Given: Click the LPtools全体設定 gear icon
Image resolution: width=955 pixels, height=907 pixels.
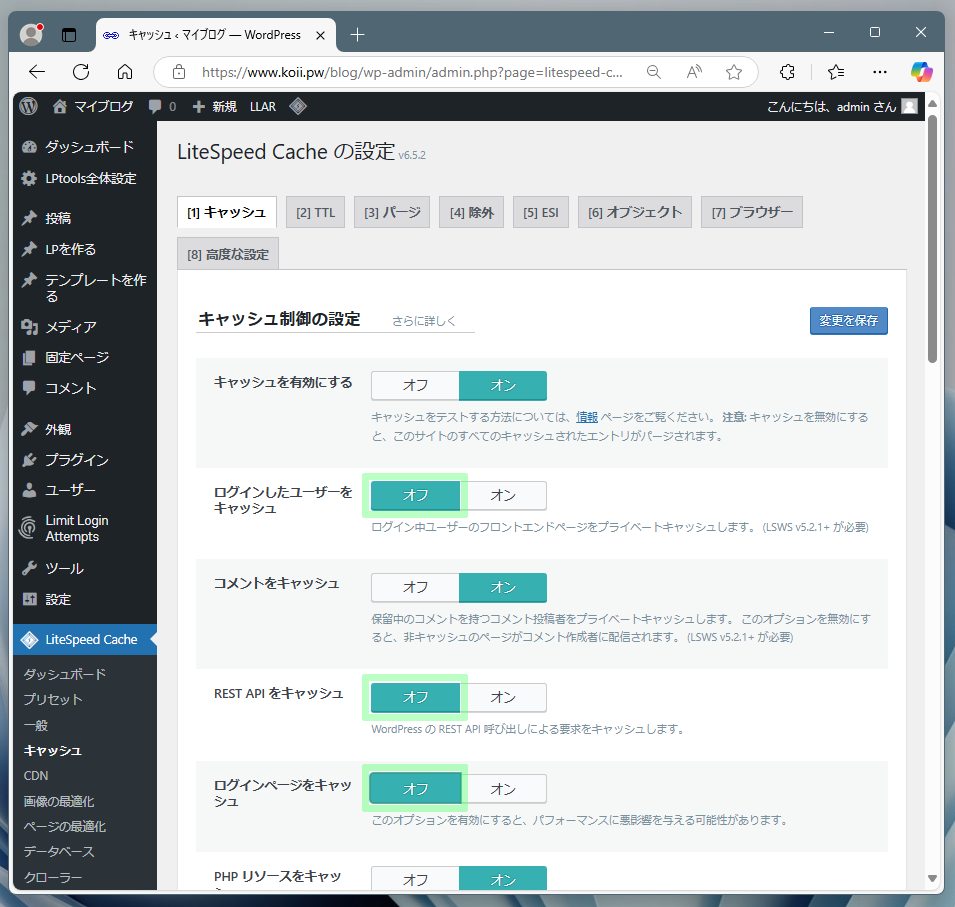Looking at the screenshot, I should tap(29, 178).
